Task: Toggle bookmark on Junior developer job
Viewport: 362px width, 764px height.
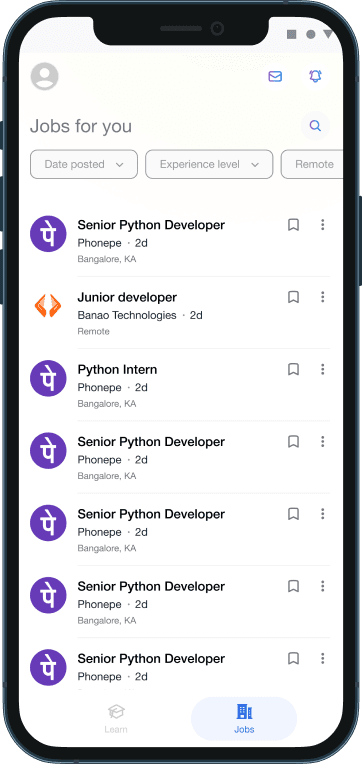Action: tap(293, 297)
